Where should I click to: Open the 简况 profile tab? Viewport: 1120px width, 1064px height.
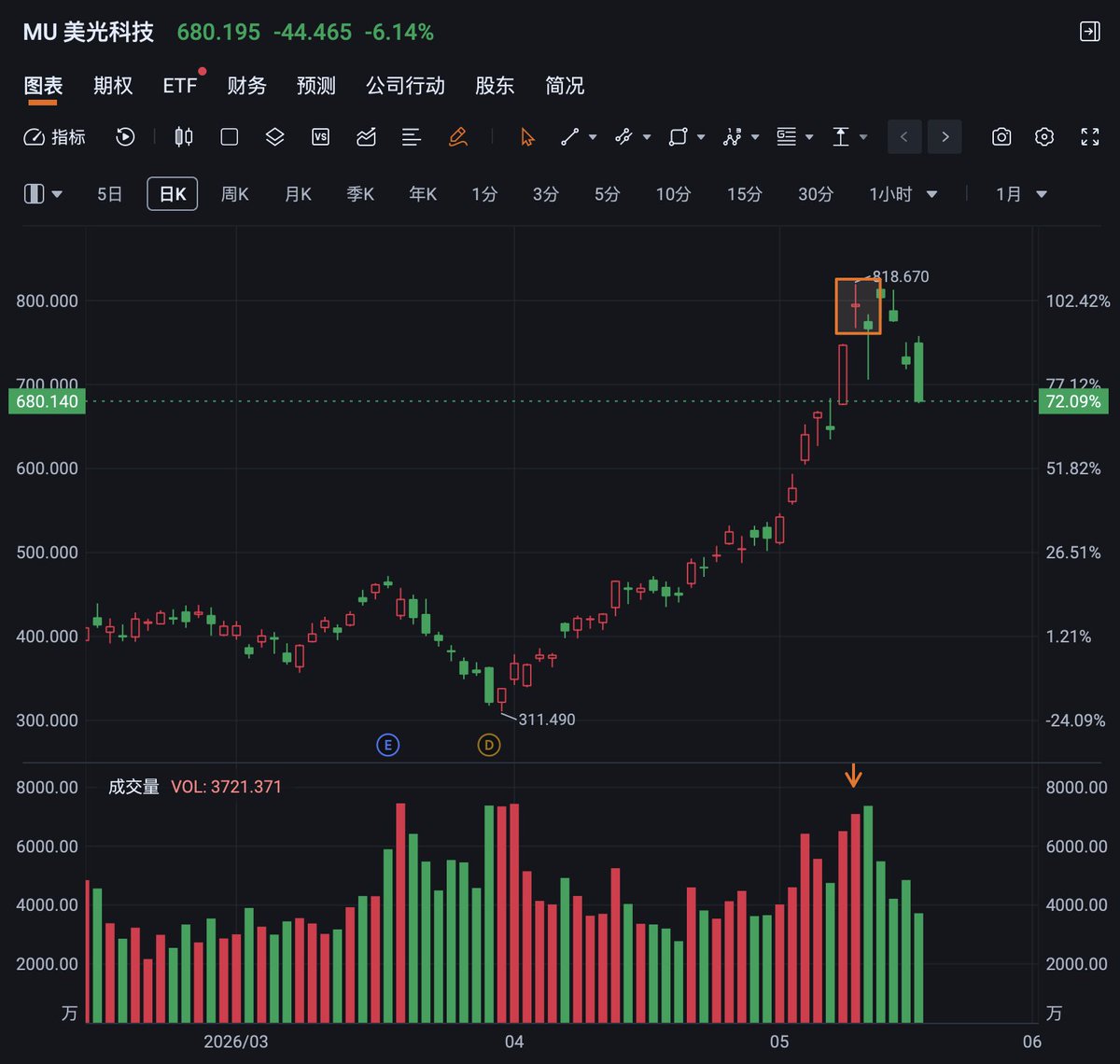point(565,86)
